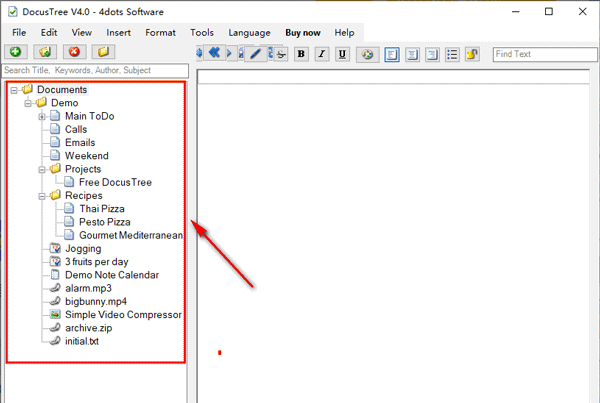The height and width of the screenshot is (403, 600).
Task: Open the Format menu
Action: click(160, 33)
